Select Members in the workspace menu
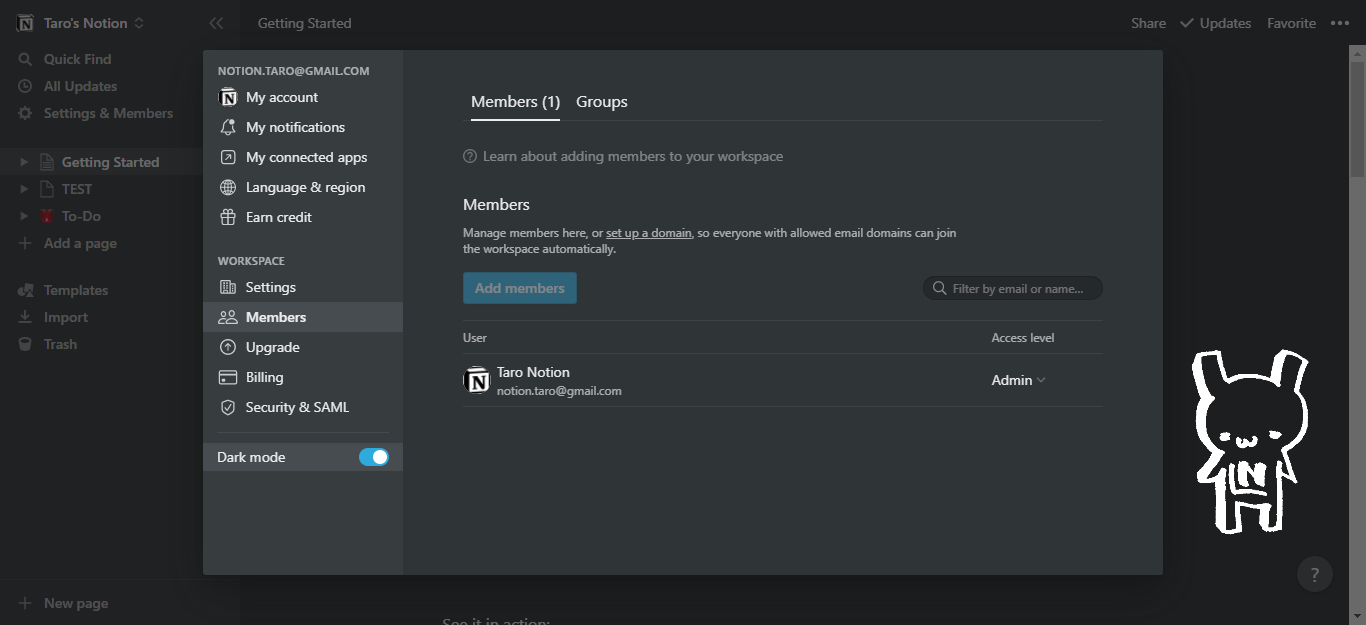The height and width of the screenshot is (625, 1366). pyautogui.click(x=303, y=317)
